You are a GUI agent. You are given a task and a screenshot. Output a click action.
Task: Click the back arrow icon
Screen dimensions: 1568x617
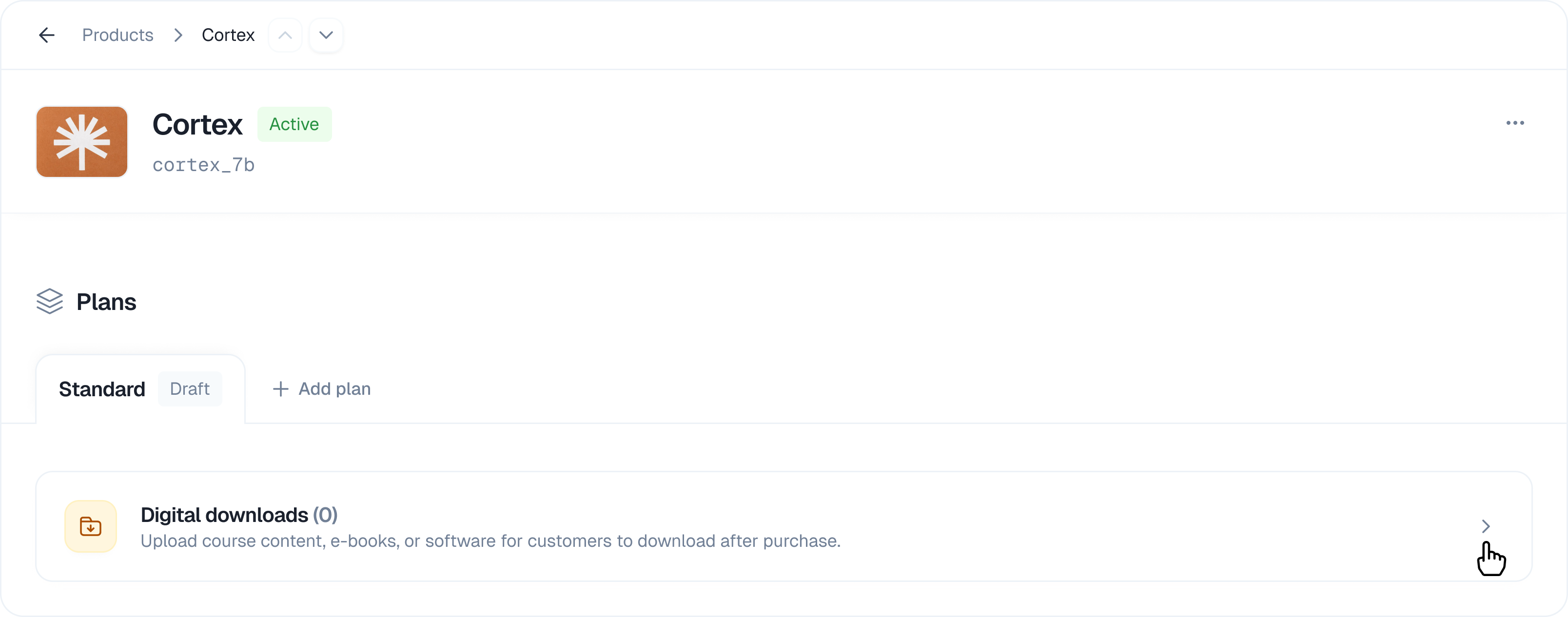[47, 35]
